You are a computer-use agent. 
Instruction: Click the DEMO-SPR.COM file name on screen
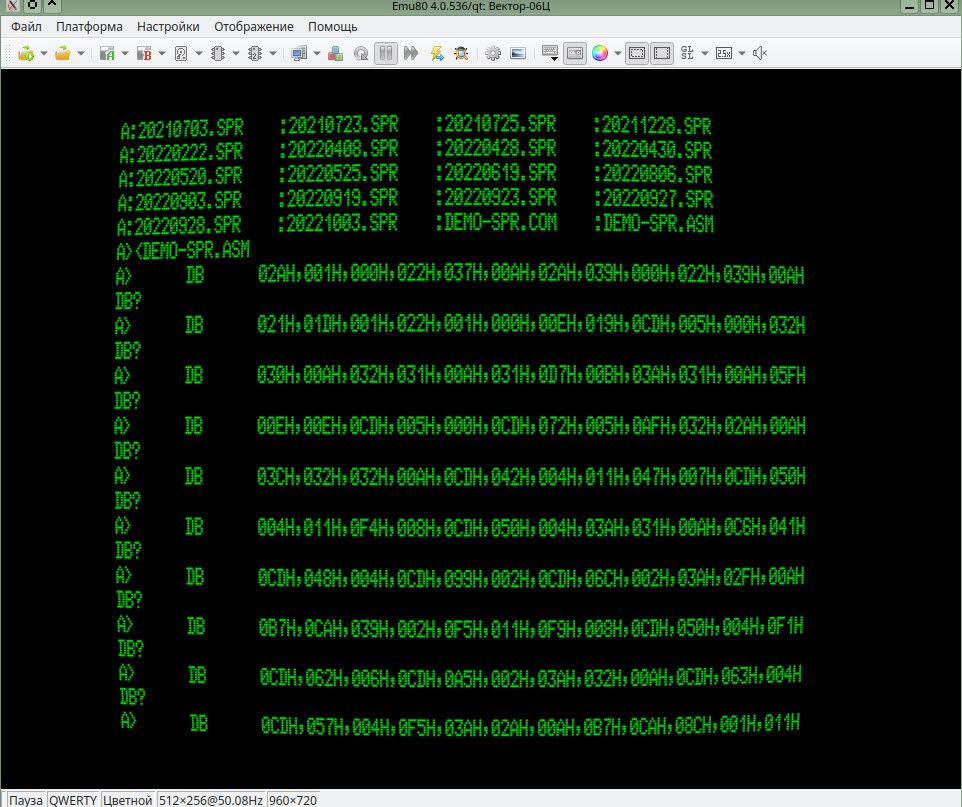(x=496, y=223)
